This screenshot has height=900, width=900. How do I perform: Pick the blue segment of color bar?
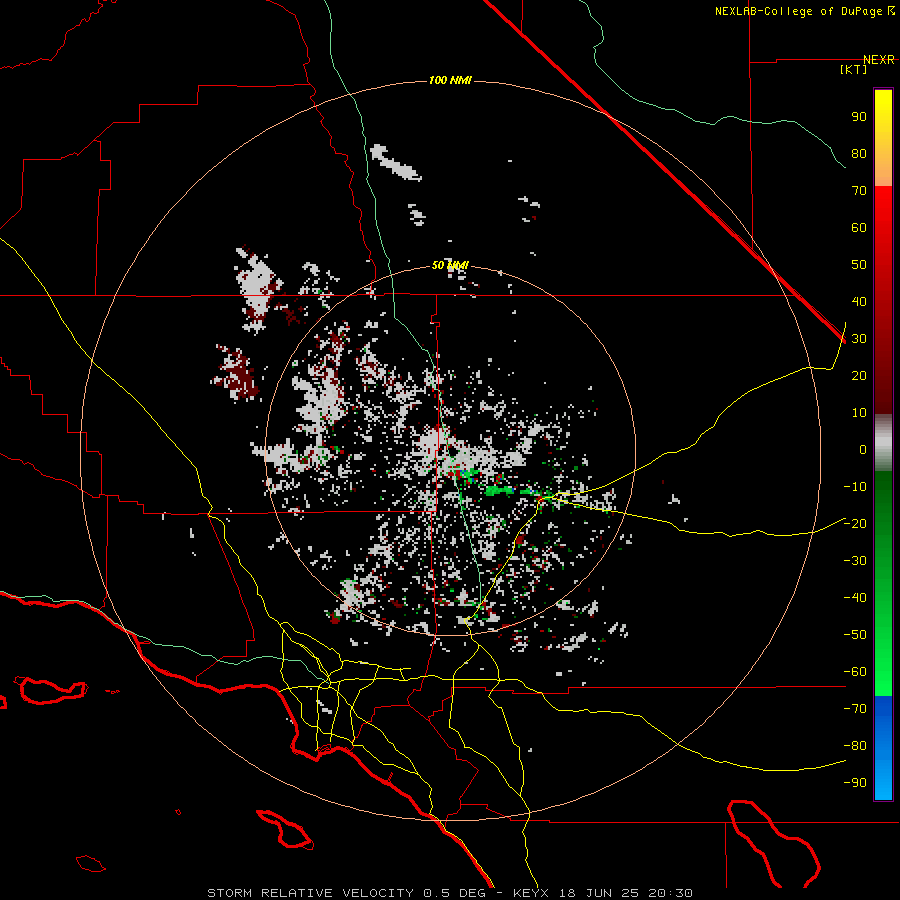[x=883, y=748]
